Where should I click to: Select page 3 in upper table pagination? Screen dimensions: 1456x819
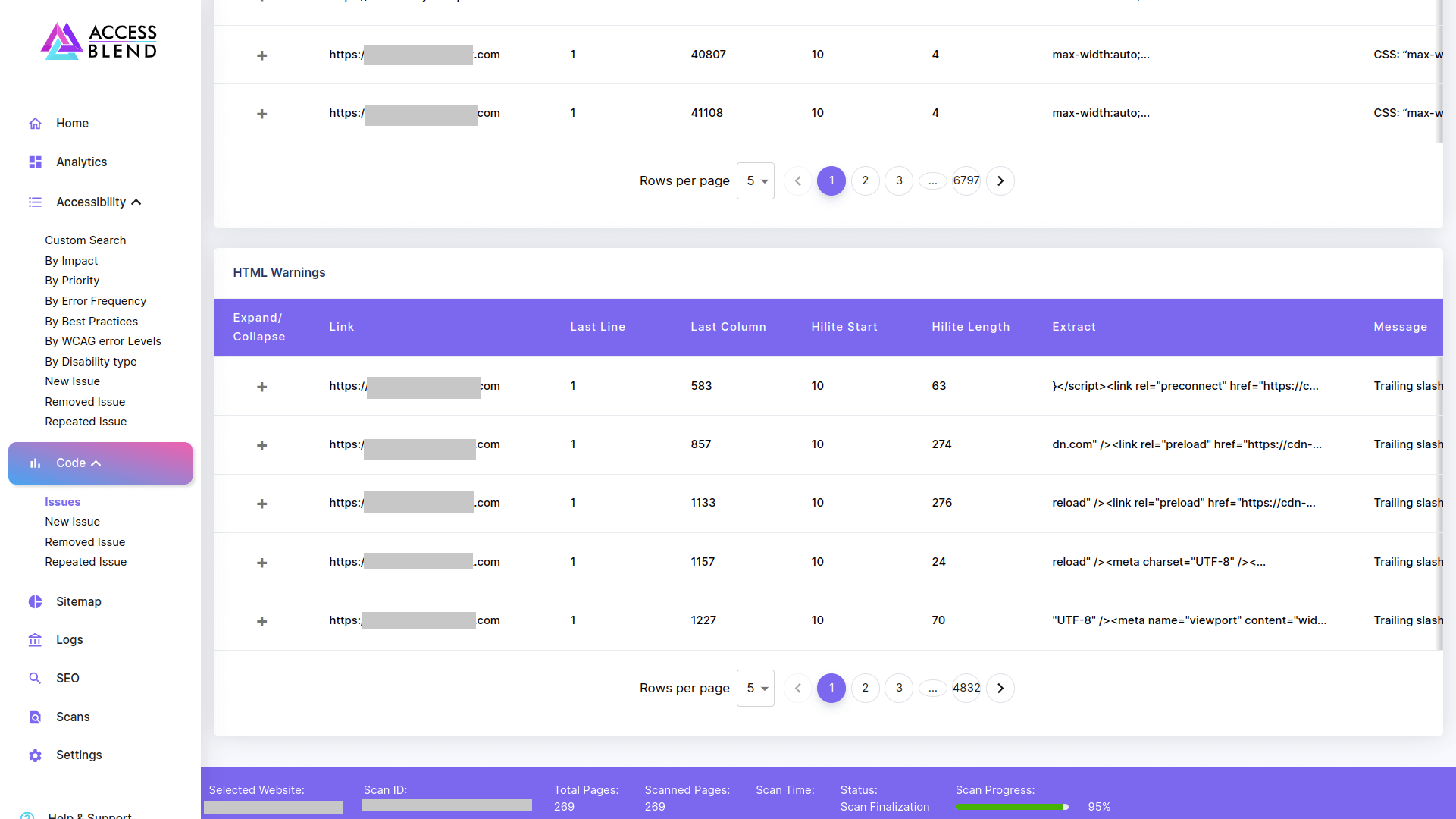click(x=900, y=181)
